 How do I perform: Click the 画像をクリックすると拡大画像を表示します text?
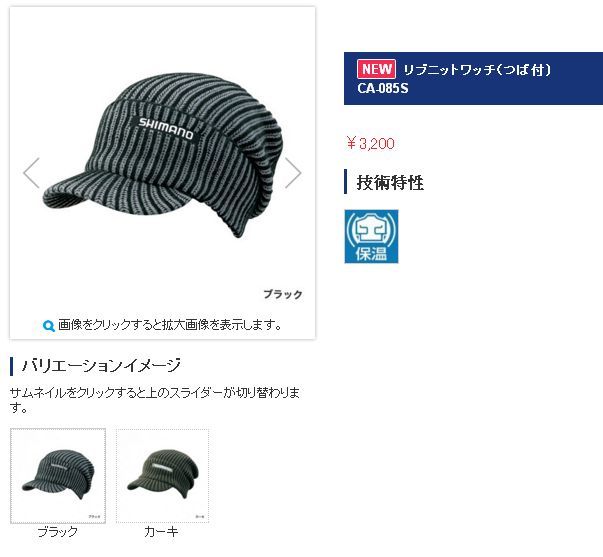(x=170, y=325)
